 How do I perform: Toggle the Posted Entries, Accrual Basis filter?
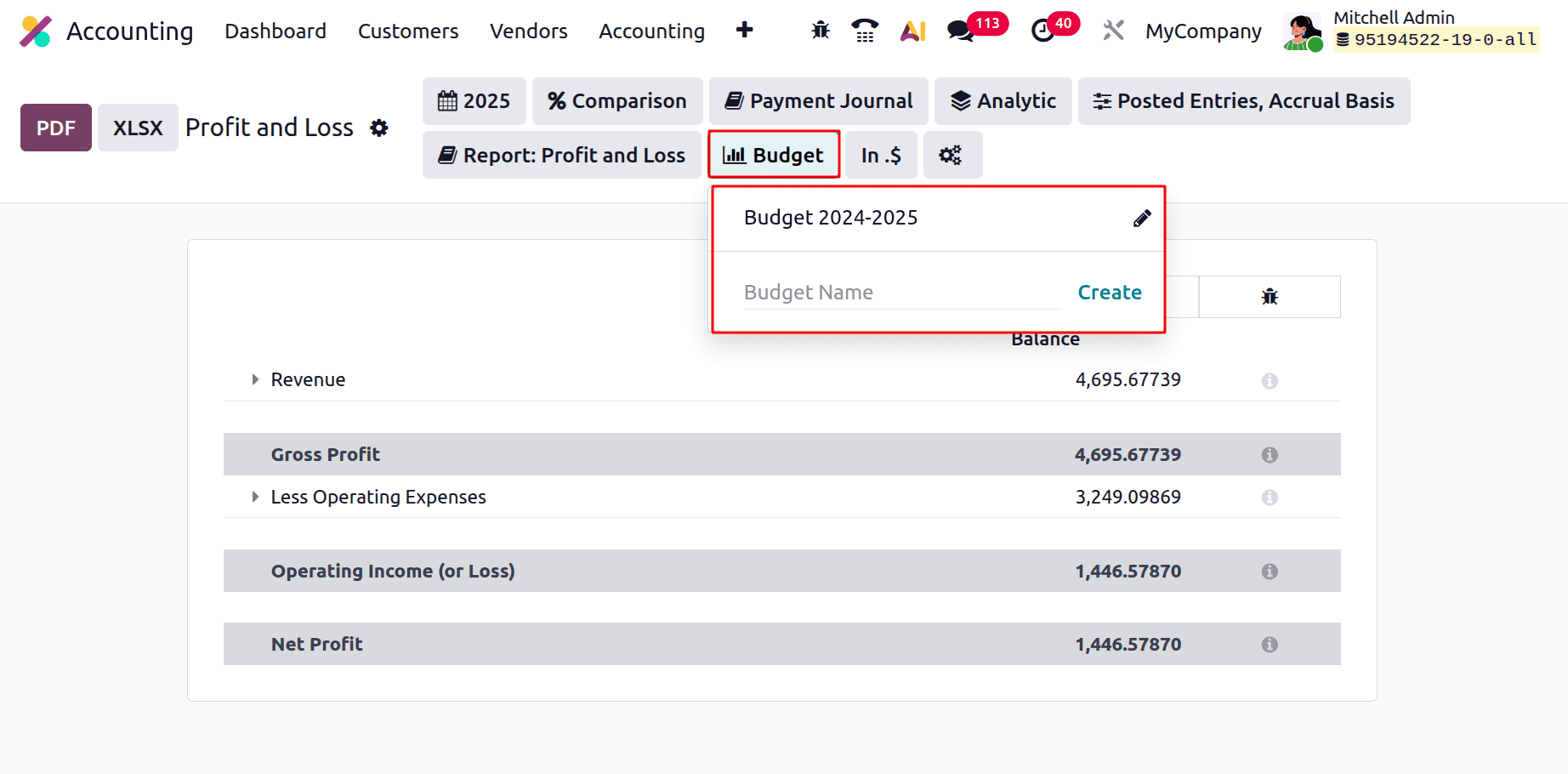[1244, 100]
